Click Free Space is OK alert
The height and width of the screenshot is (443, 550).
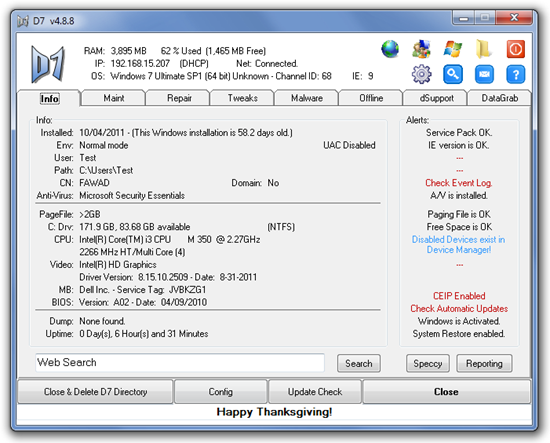[459, 227]
